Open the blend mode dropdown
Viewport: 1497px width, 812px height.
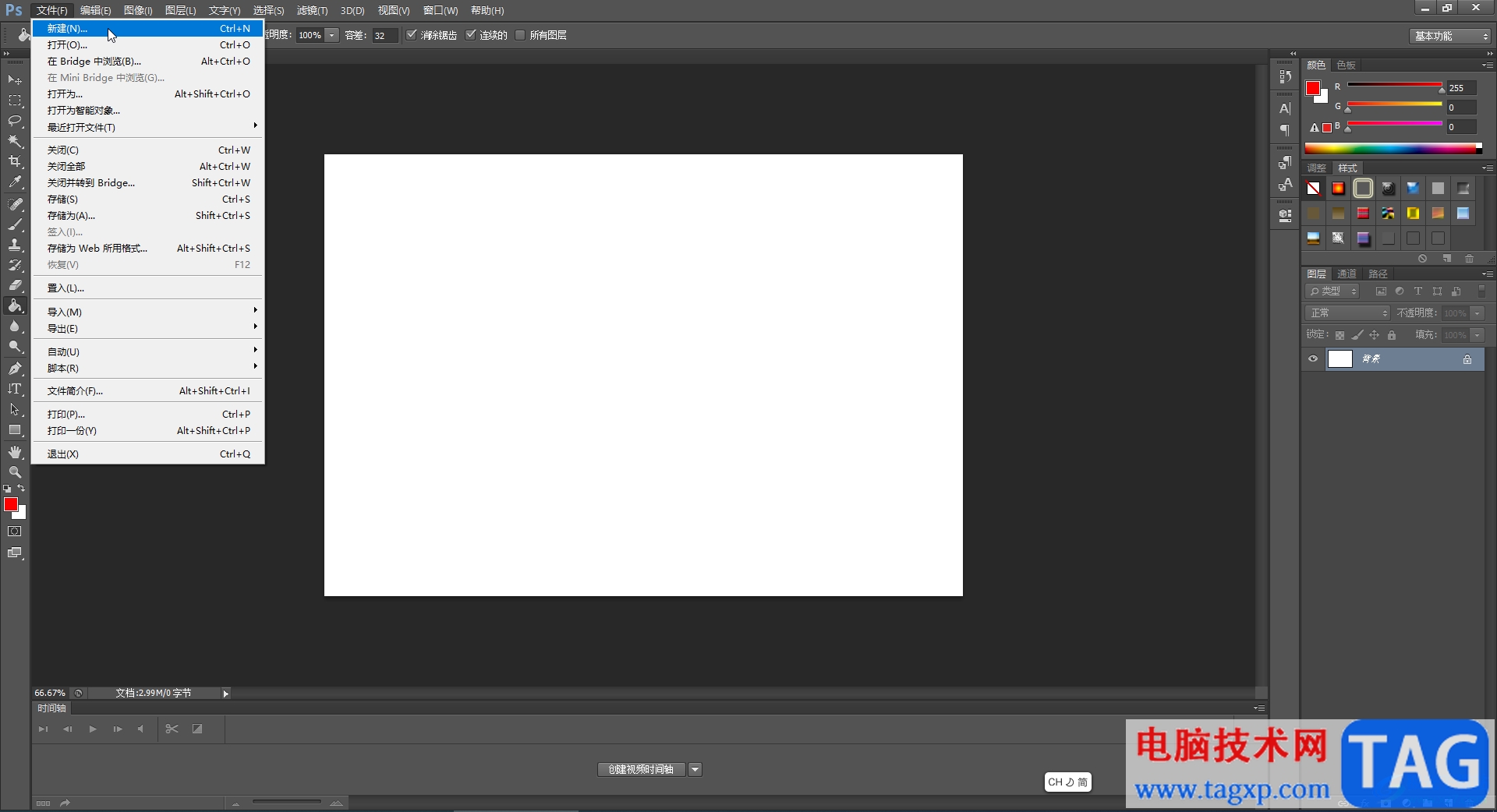pos(1347,312)
